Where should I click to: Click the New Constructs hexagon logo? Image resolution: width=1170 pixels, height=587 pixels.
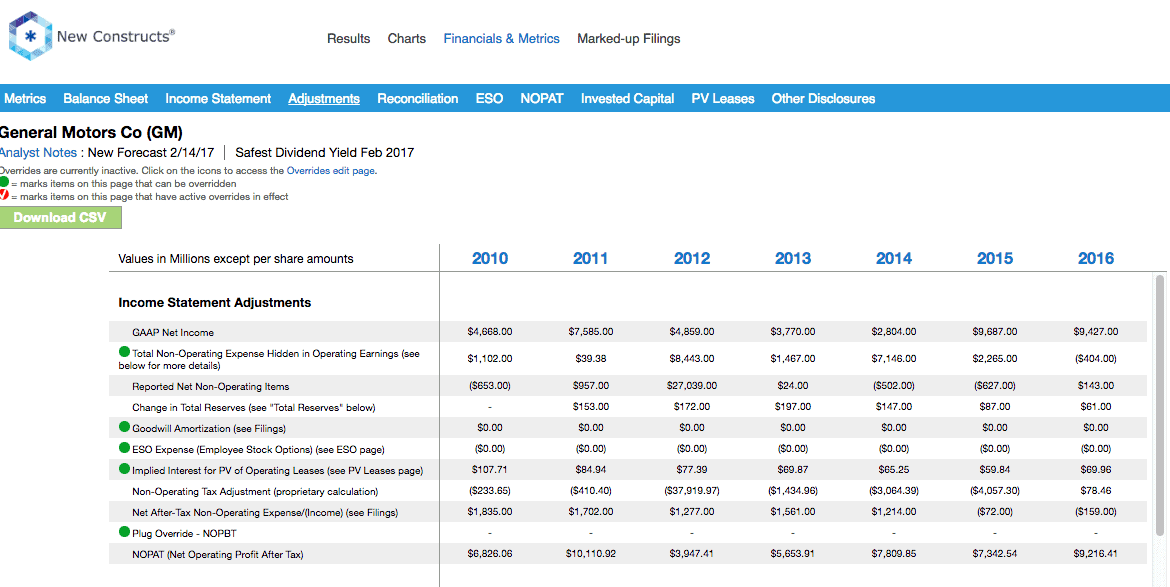click(x=30, y=35)
